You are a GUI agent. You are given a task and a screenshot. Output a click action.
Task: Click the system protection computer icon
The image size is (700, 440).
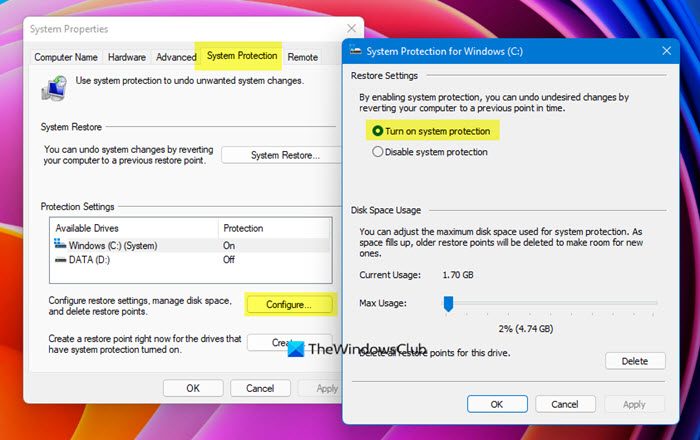pos(54,87)
